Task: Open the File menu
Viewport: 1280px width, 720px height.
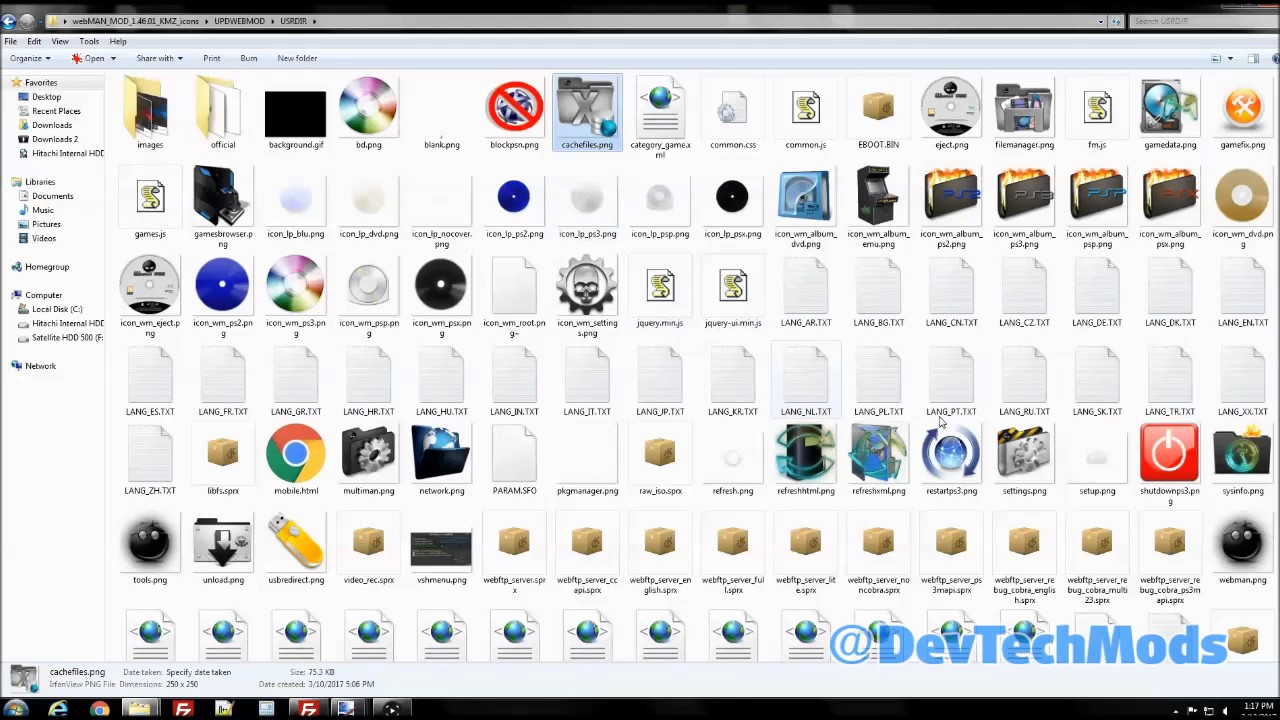Action: click(x=10, y=41)
